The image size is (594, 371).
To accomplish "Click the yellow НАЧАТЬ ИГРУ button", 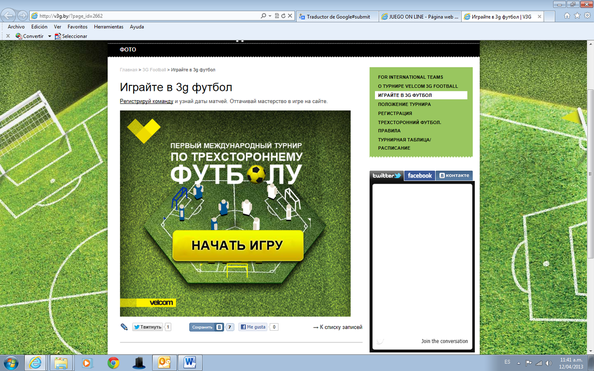I will pyautogui.click(x=238, y=246).
